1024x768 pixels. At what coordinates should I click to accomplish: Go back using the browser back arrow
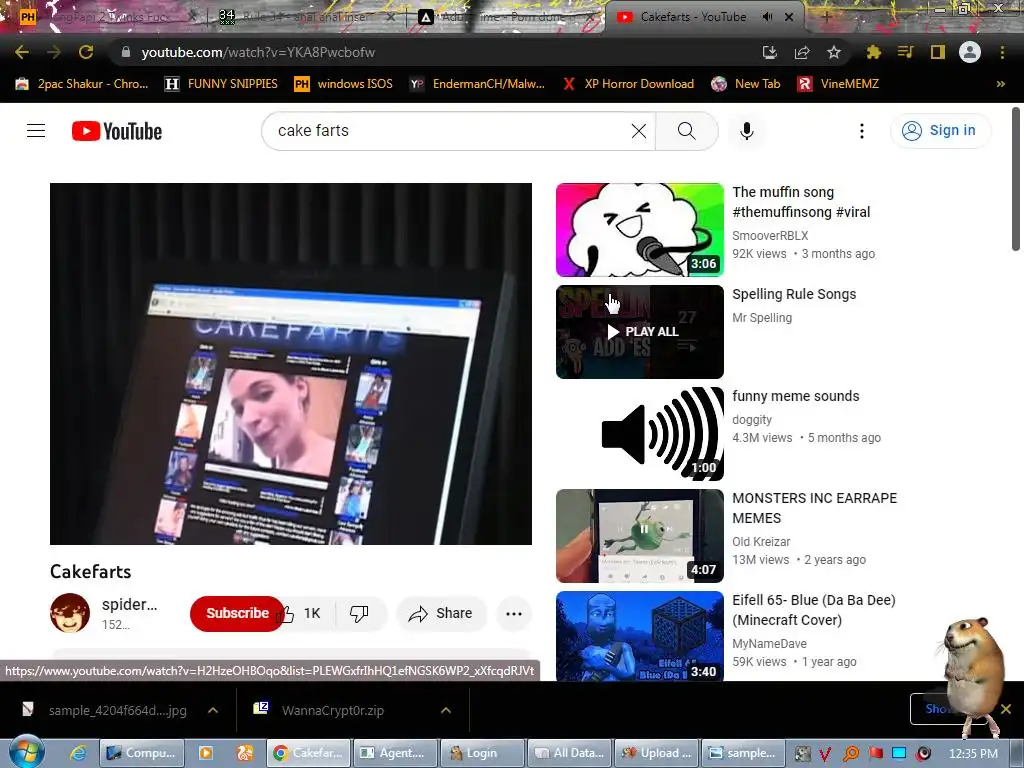point(22,52)
